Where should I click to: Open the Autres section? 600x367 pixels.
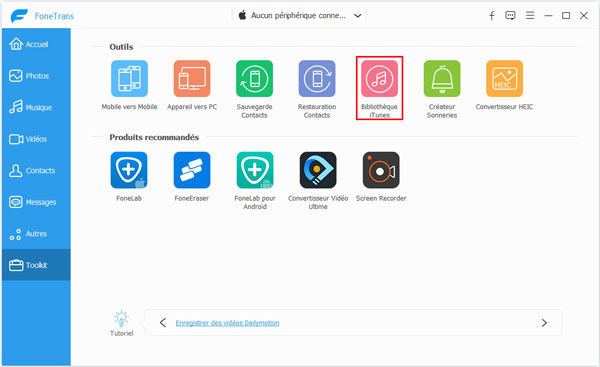click(x=36, y=234)
